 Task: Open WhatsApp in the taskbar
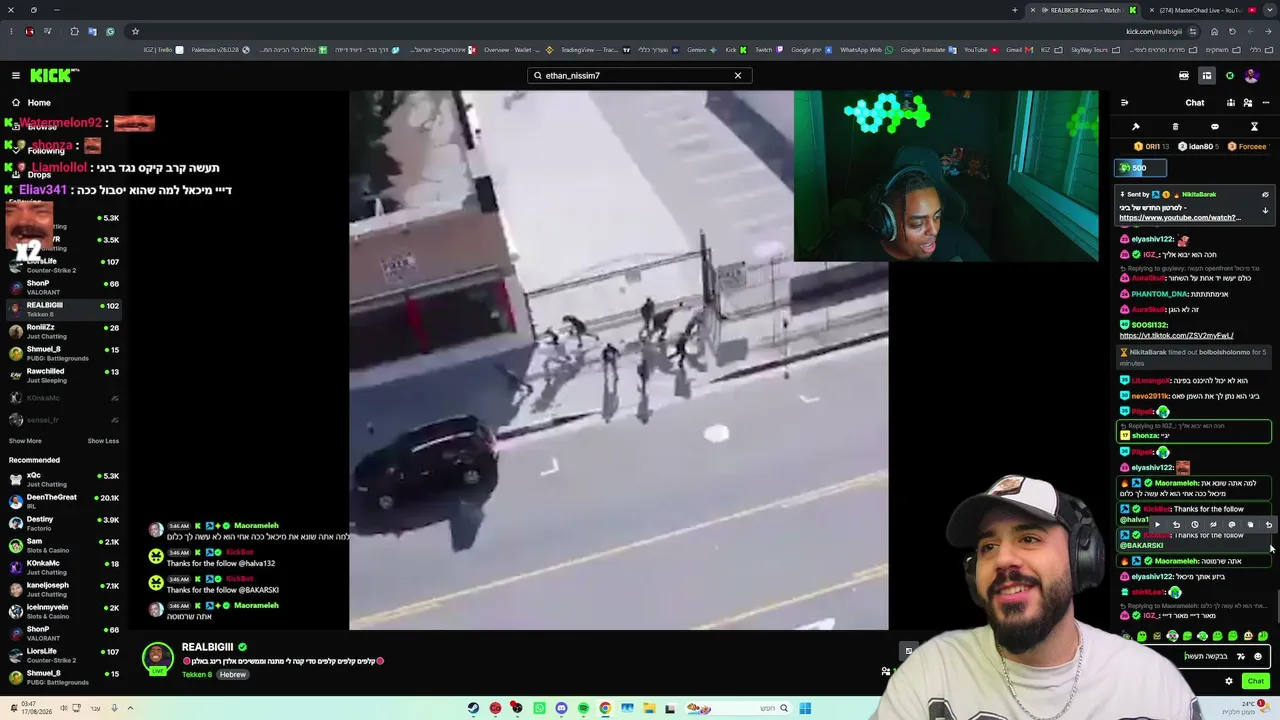click(x=539, y=708)
